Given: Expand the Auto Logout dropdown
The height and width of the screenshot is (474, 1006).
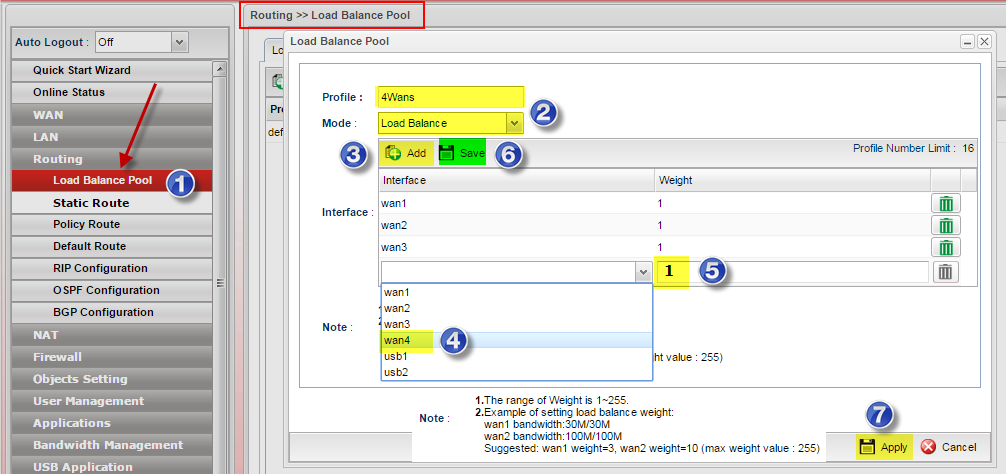Looking at the screenshot, I should tap(180, 42).
